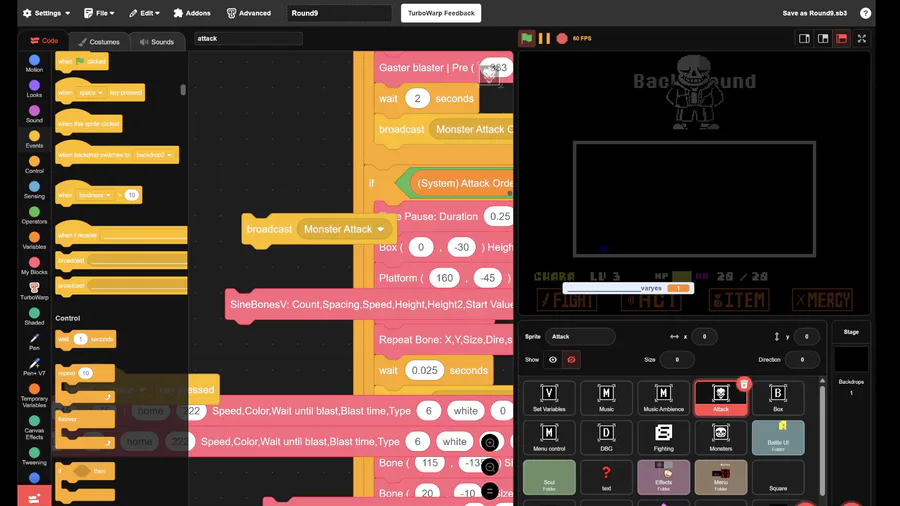Select the Motion block category
The width and height of the screenshot is (900, 506).
click(34, 64)
